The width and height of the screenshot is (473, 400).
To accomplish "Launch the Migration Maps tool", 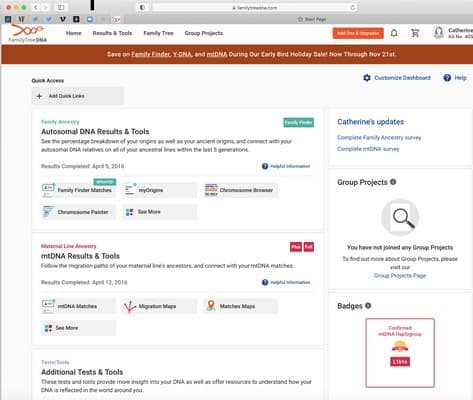I will pyautogui.click(x=159, y=306).
